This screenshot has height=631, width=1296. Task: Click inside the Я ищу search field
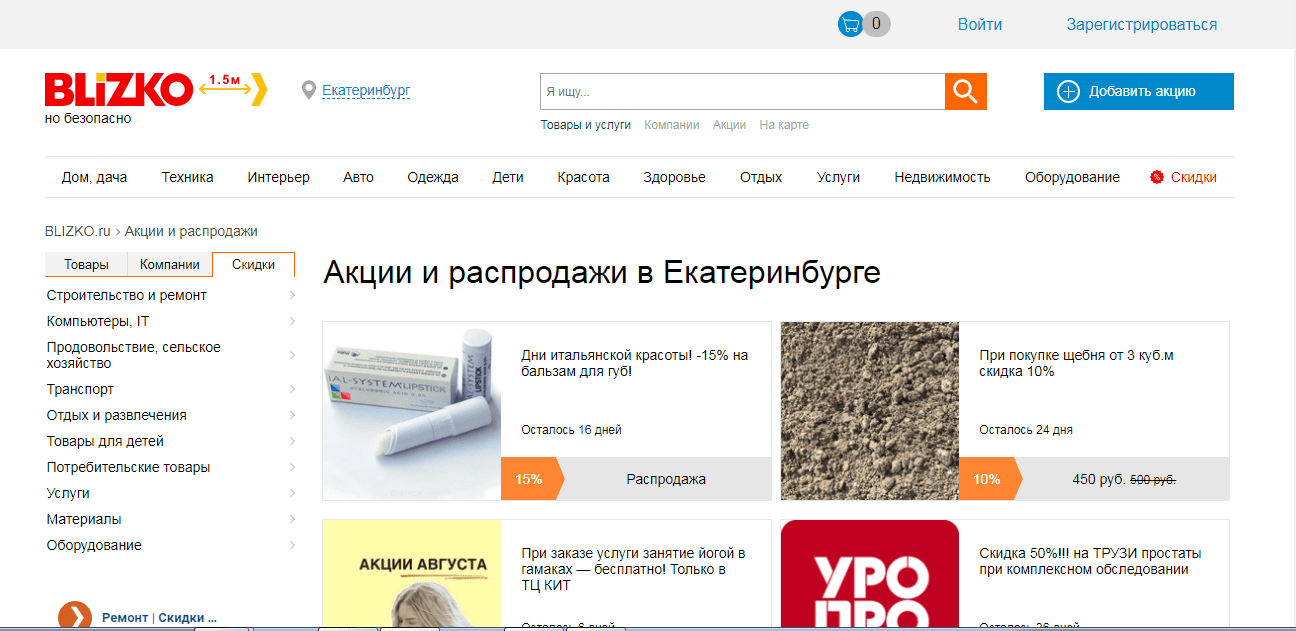tap(743, 91)
